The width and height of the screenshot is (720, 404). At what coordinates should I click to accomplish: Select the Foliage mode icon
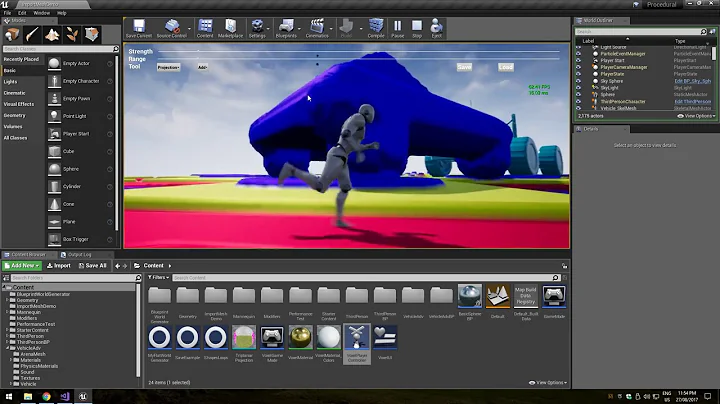72,34
